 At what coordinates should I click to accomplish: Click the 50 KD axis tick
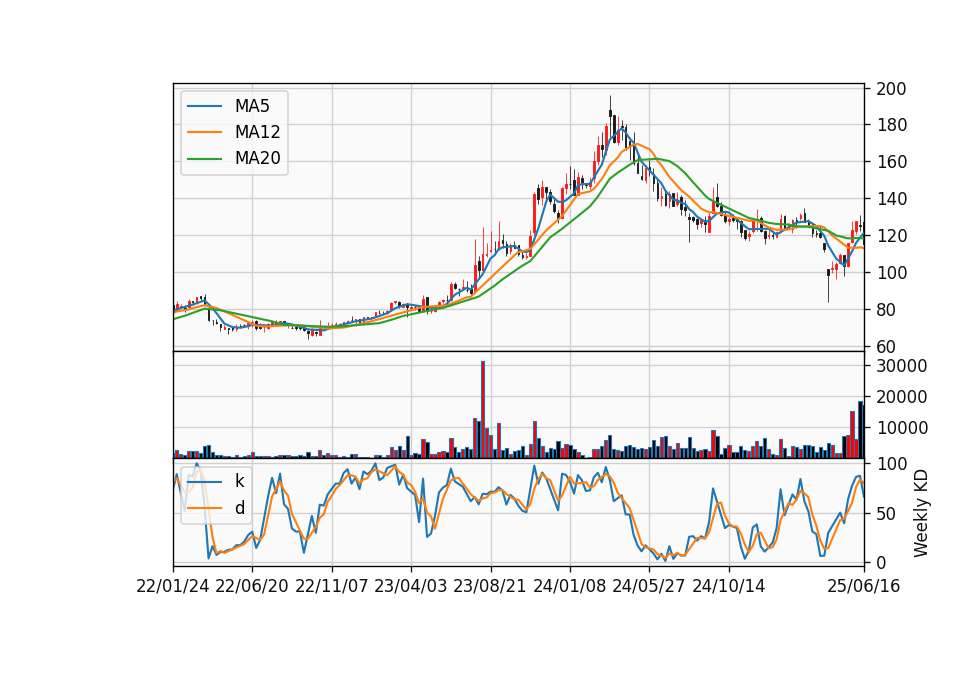coord(886,514)
